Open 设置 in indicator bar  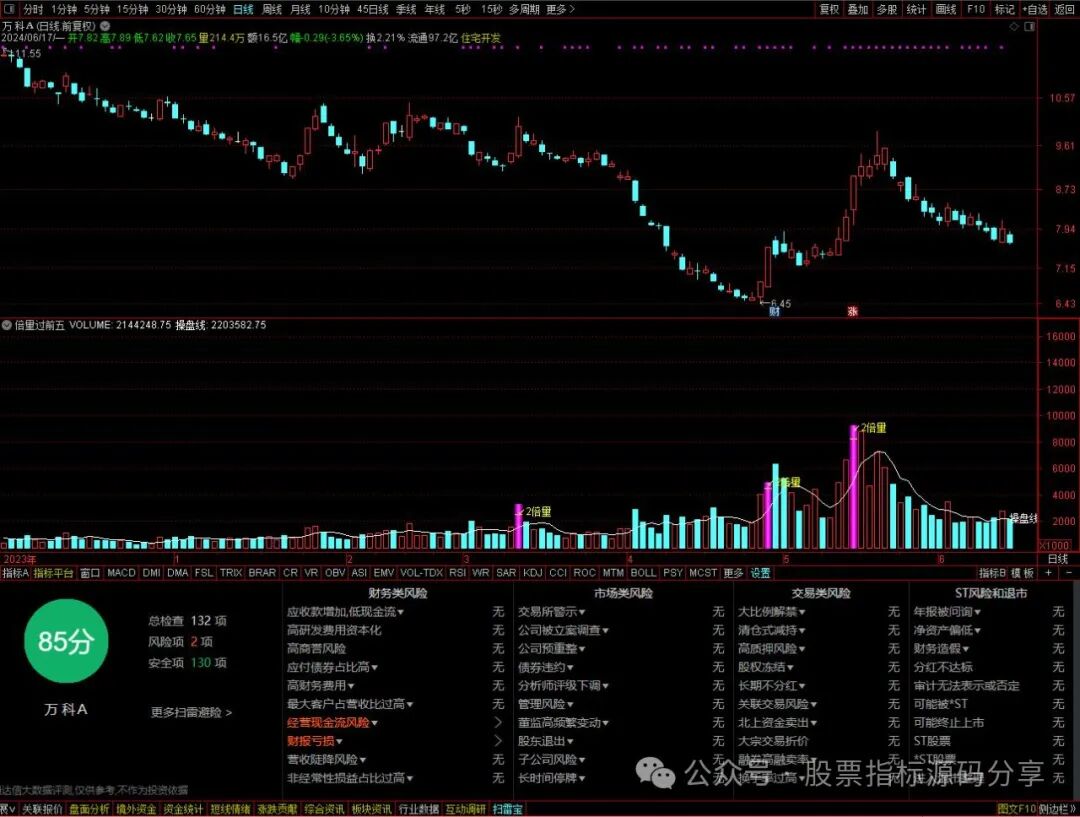(760, 572)
